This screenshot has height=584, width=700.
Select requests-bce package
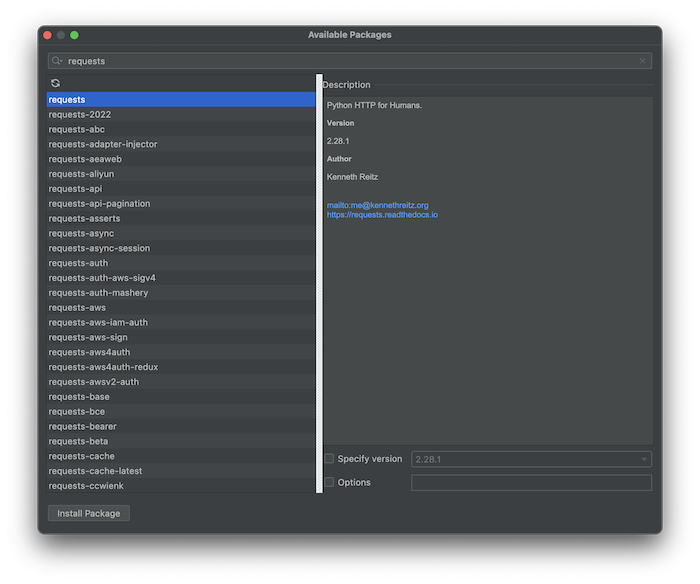pos(181,411)
